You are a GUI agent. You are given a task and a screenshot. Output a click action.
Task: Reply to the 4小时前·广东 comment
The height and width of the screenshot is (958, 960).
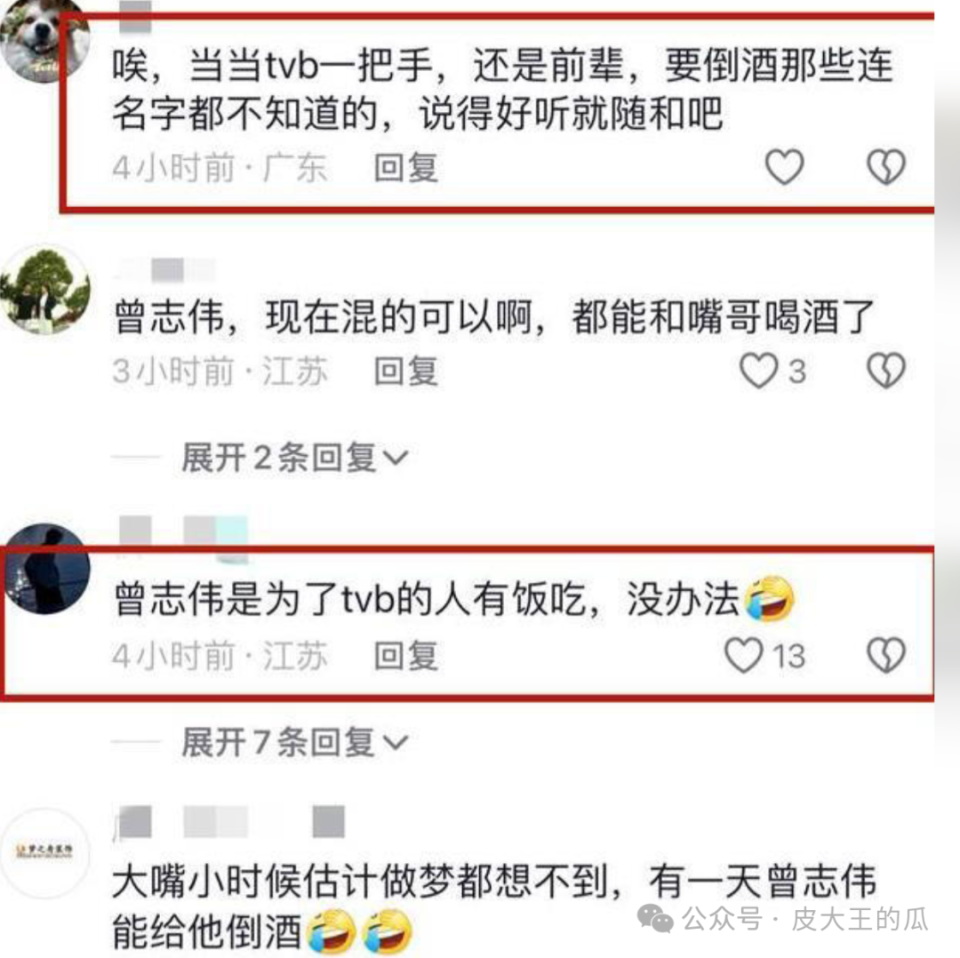[x=406, y=167]
